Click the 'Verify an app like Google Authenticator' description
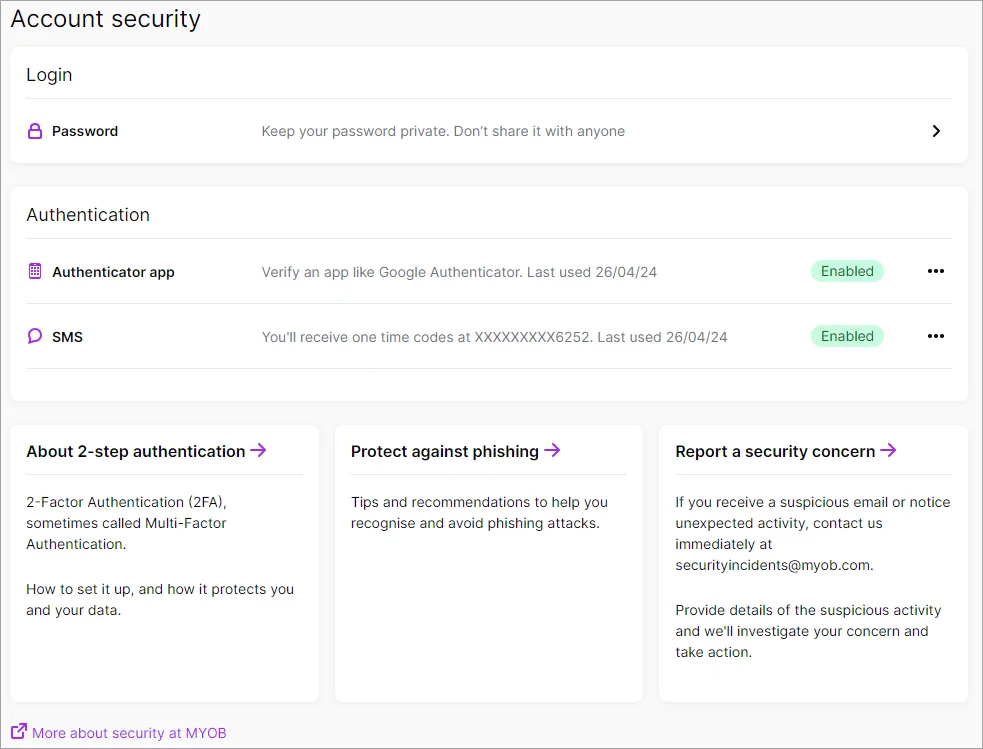Screen dimensions: 983x749 (459, 272)
